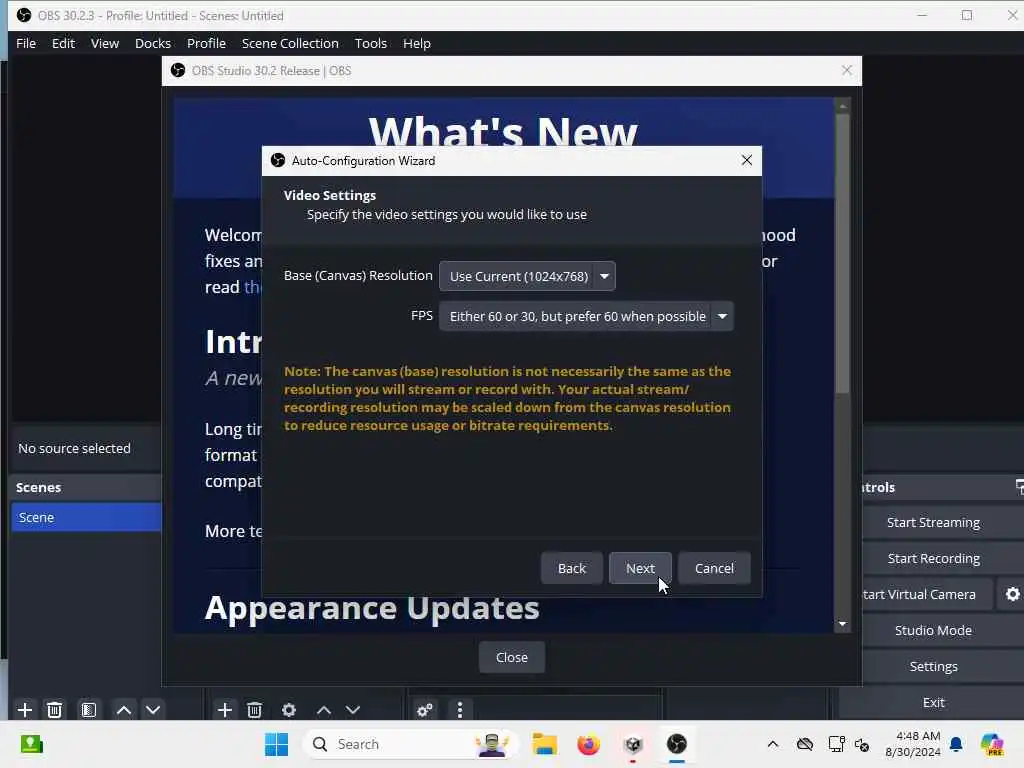The image size is (1024, 768).
Task: Open audio mixer advanced properties gears icon
Action: pos(424,710)
